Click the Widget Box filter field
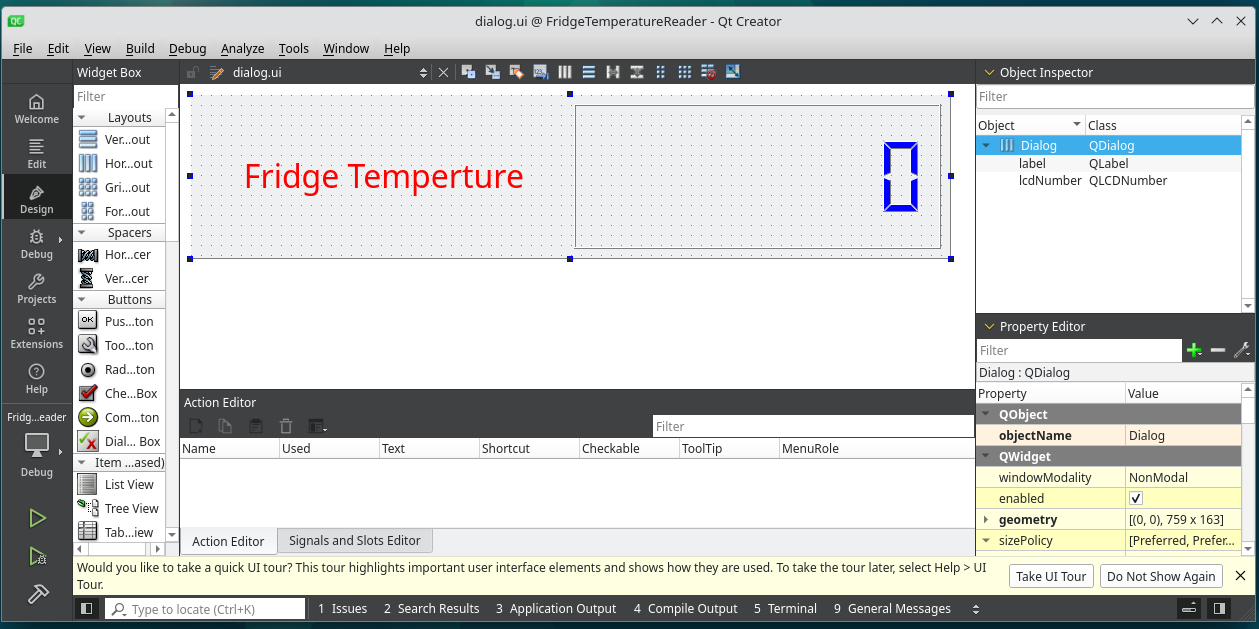The image size is (1259, 629). (x=125, y=97)
